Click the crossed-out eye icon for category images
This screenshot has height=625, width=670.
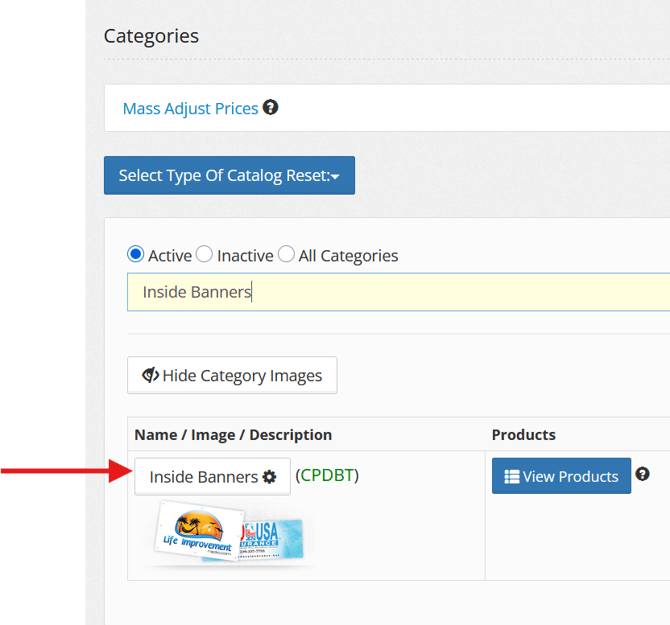pos(151,376)
